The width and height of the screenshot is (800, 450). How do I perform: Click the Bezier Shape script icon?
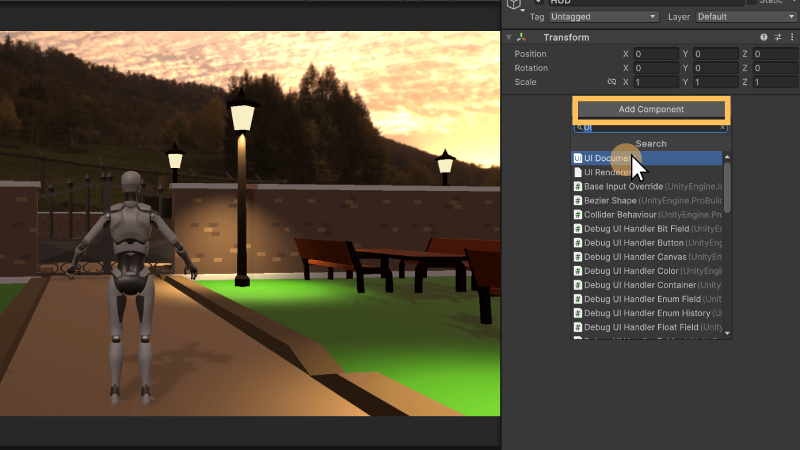point(578,200)
